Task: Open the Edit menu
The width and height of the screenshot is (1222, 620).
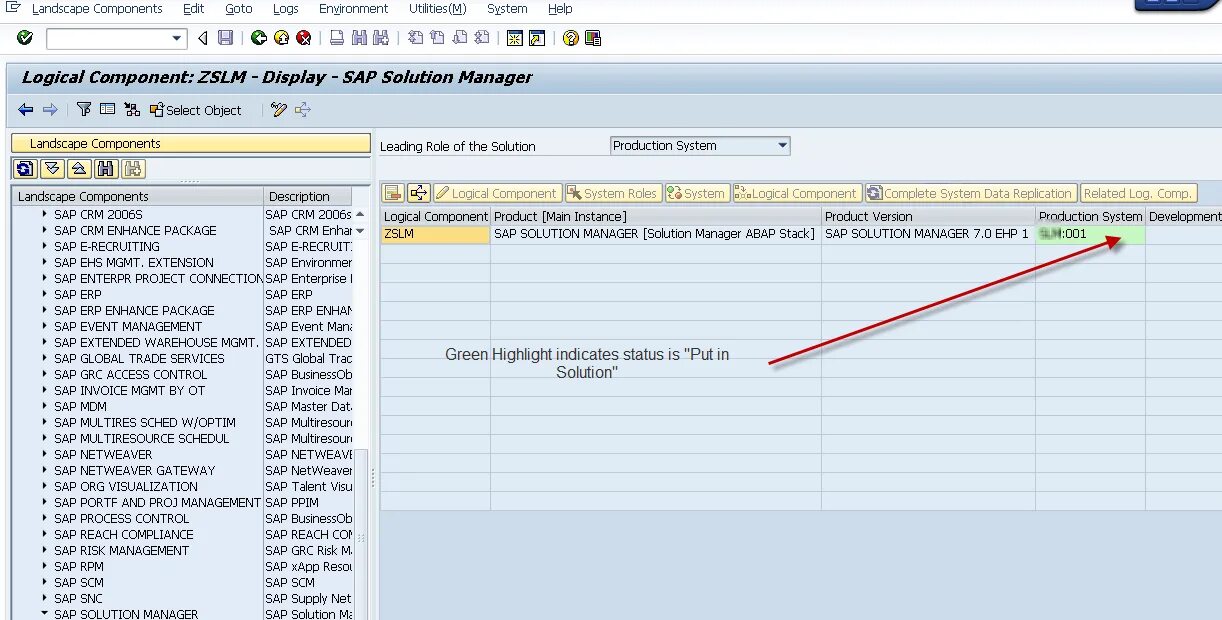Action: [193, 9]
